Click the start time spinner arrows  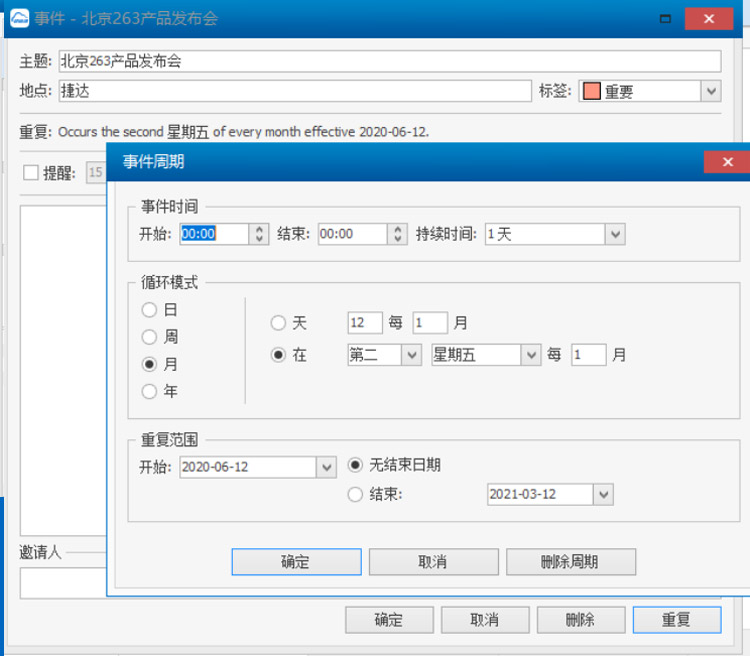259,234
